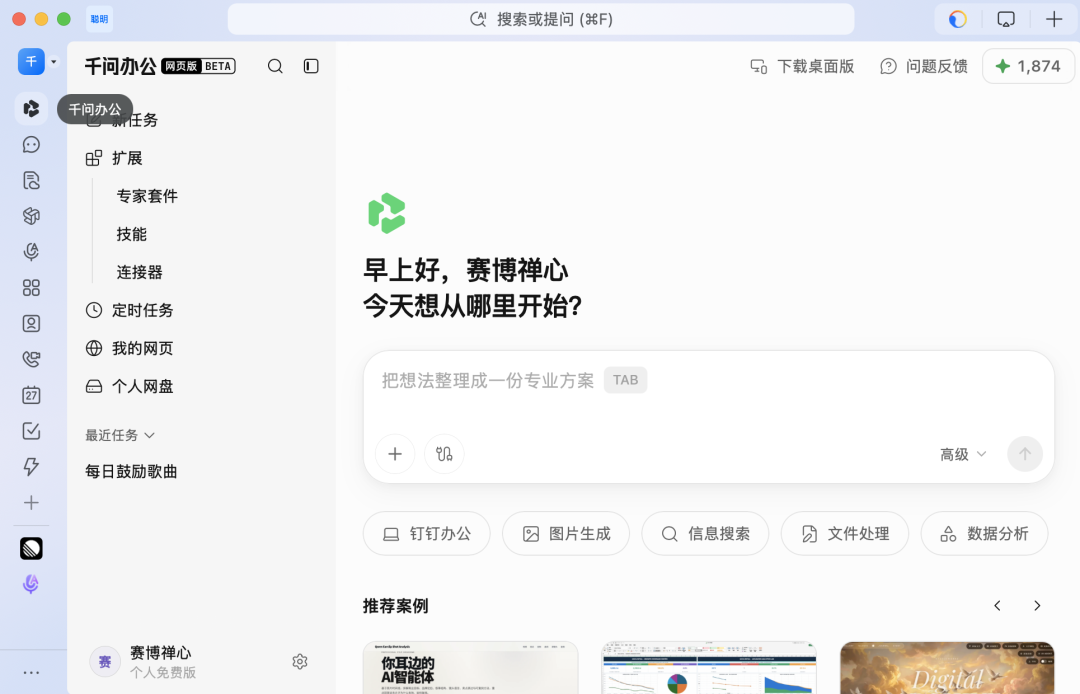
Task: Open the 千问办公 icon in the left dock
Action: tap(31, 109)
